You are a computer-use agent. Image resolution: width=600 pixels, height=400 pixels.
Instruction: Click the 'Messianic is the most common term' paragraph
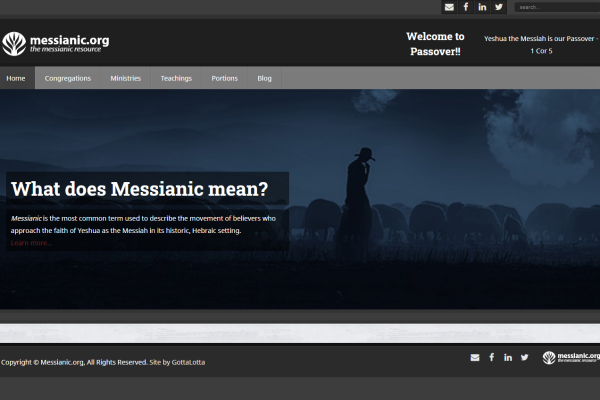tap(143, 224)
